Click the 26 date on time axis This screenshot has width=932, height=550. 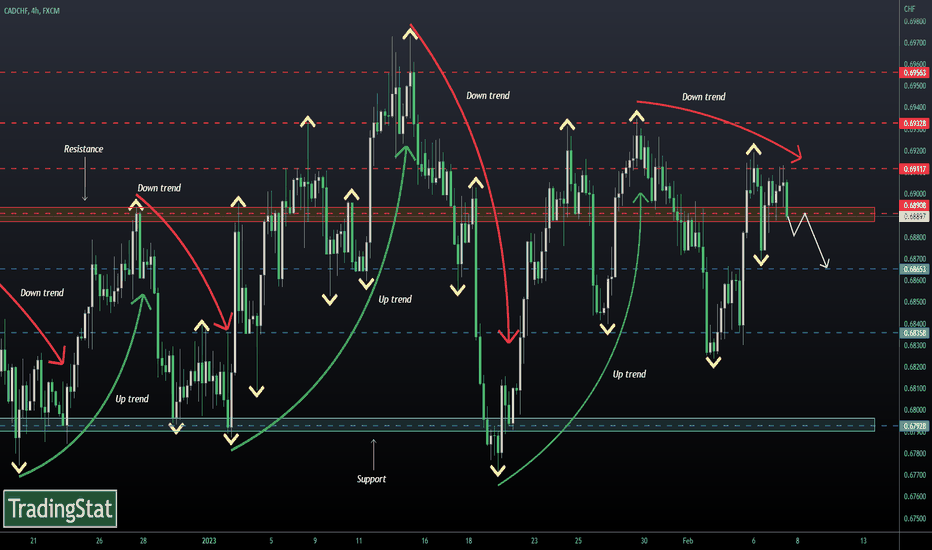coord(99,541)
